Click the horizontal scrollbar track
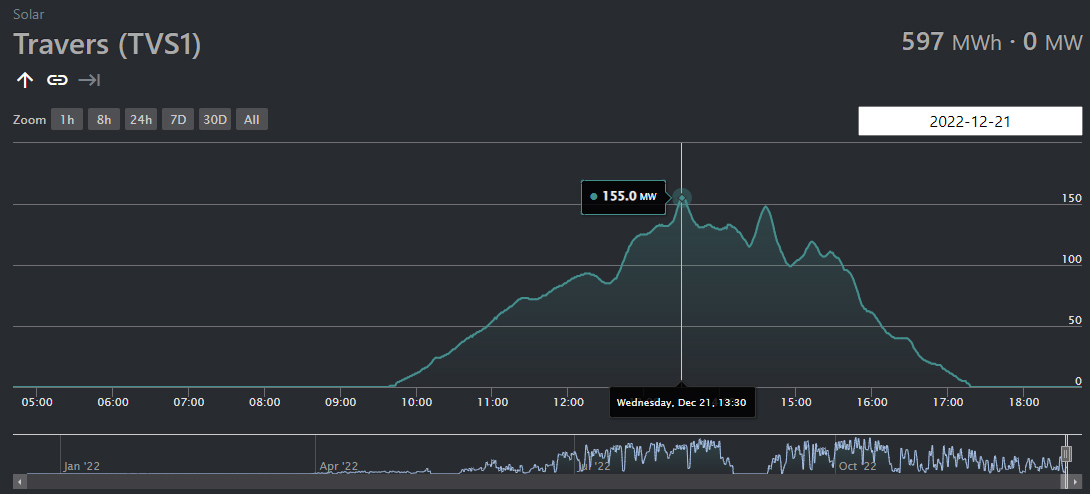Image resolution: width=1090 pixels, height=494 pixels. tap(540, 482)
